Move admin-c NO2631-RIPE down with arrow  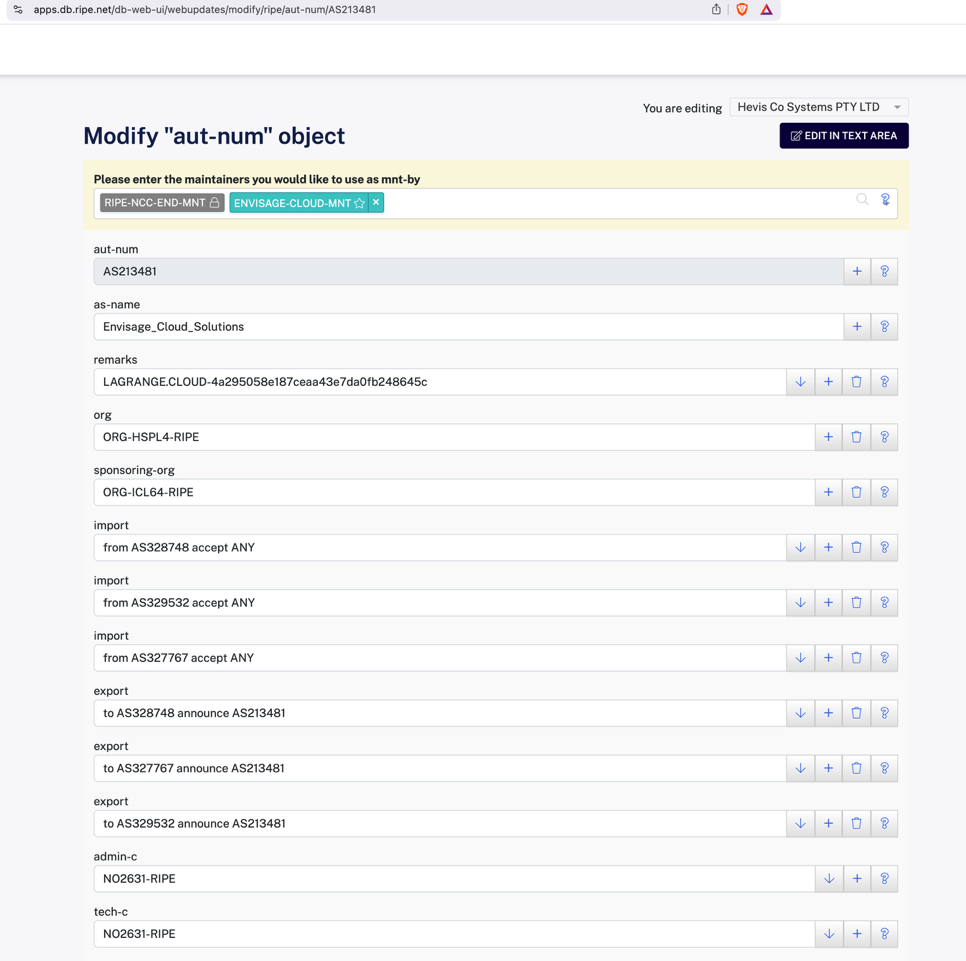[x=829, y=879]
